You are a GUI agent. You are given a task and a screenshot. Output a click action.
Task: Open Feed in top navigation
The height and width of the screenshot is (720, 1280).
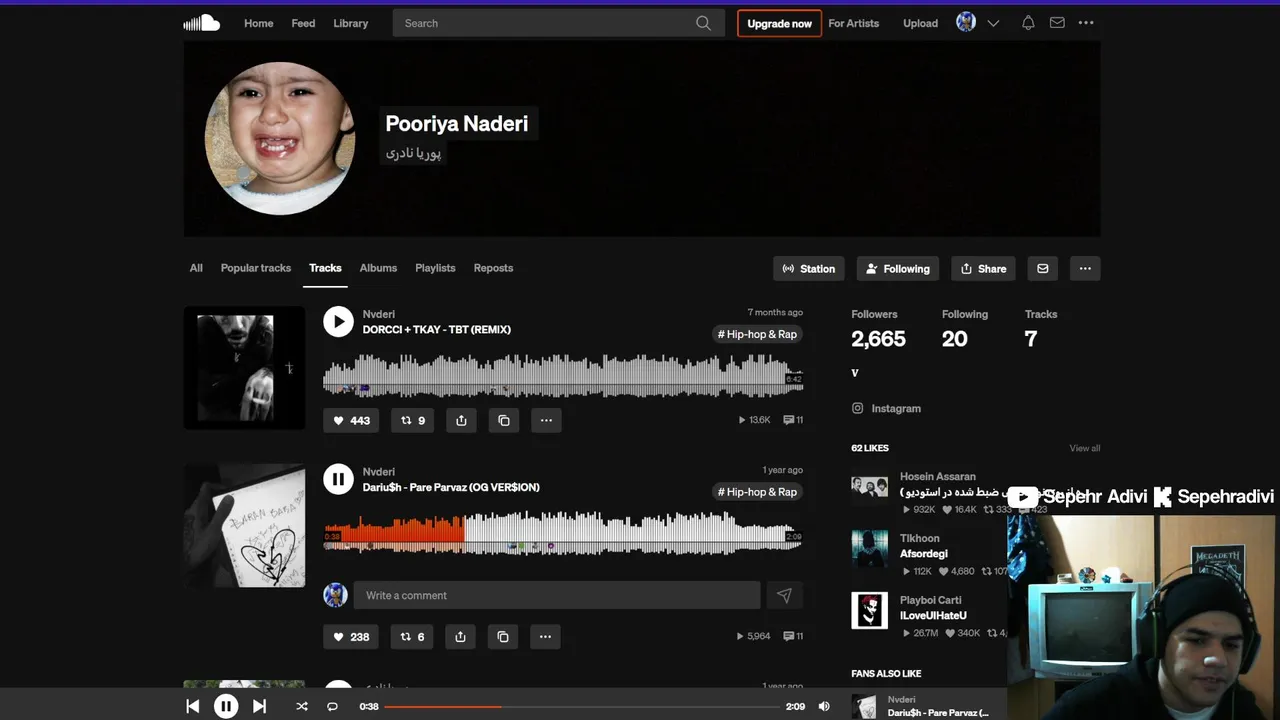coord(303,23)
